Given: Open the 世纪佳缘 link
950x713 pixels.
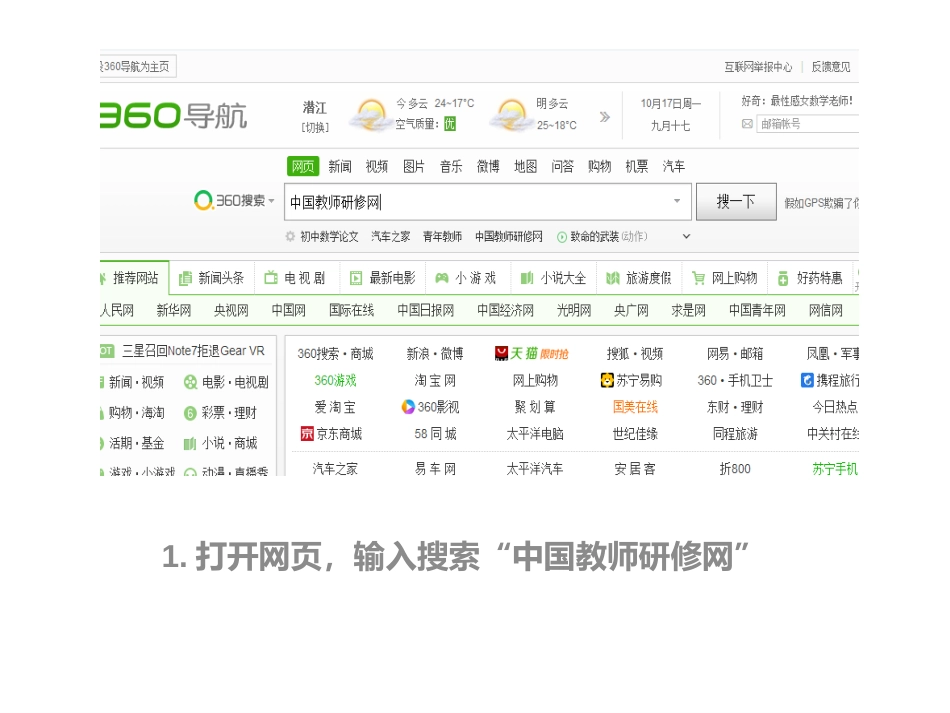Looking at the screenshot, I should [x=635, y=434].
